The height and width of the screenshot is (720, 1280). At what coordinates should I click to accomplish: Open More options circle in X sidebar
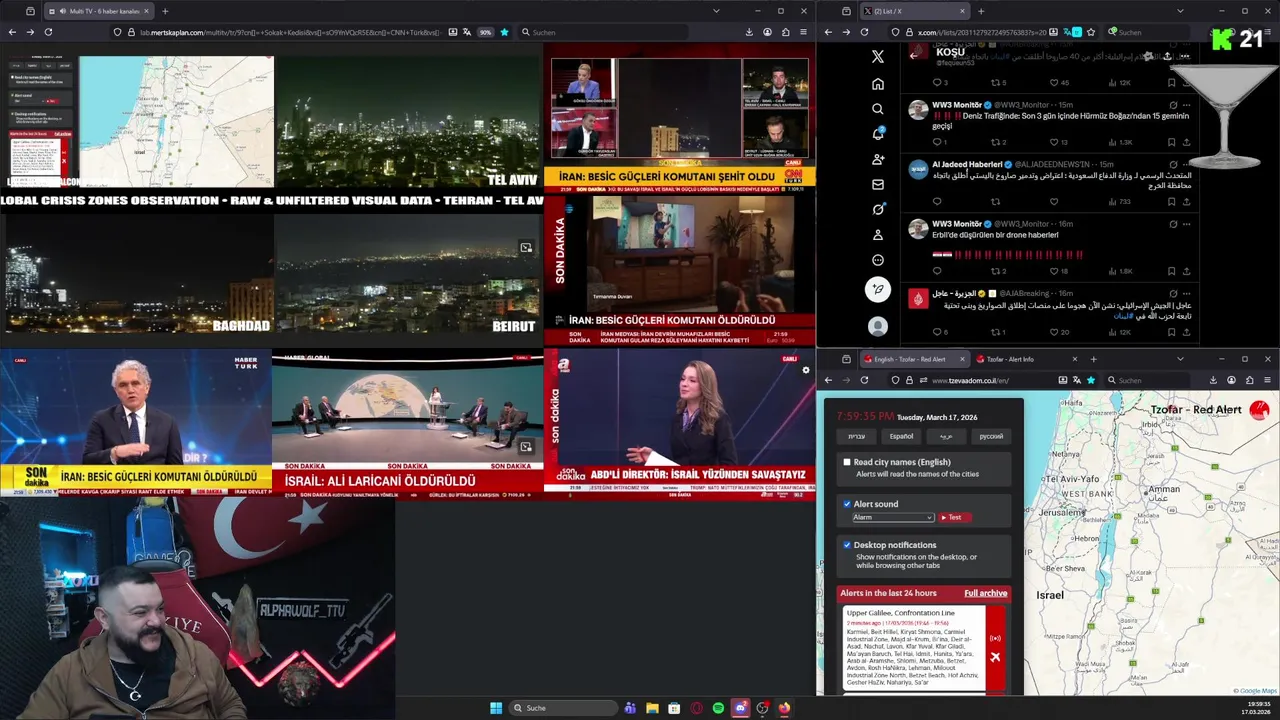(878, 260)
